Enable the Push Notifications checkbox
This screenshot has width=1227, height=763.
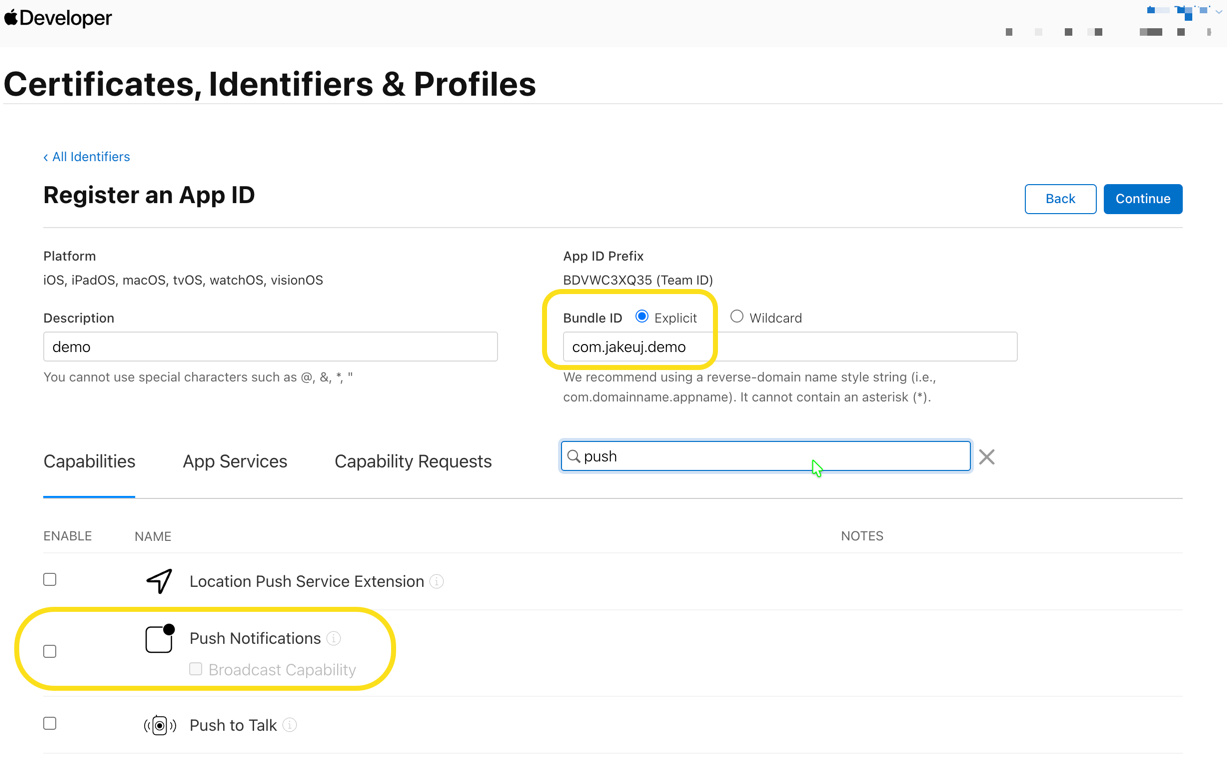click(x=50, y=652)
